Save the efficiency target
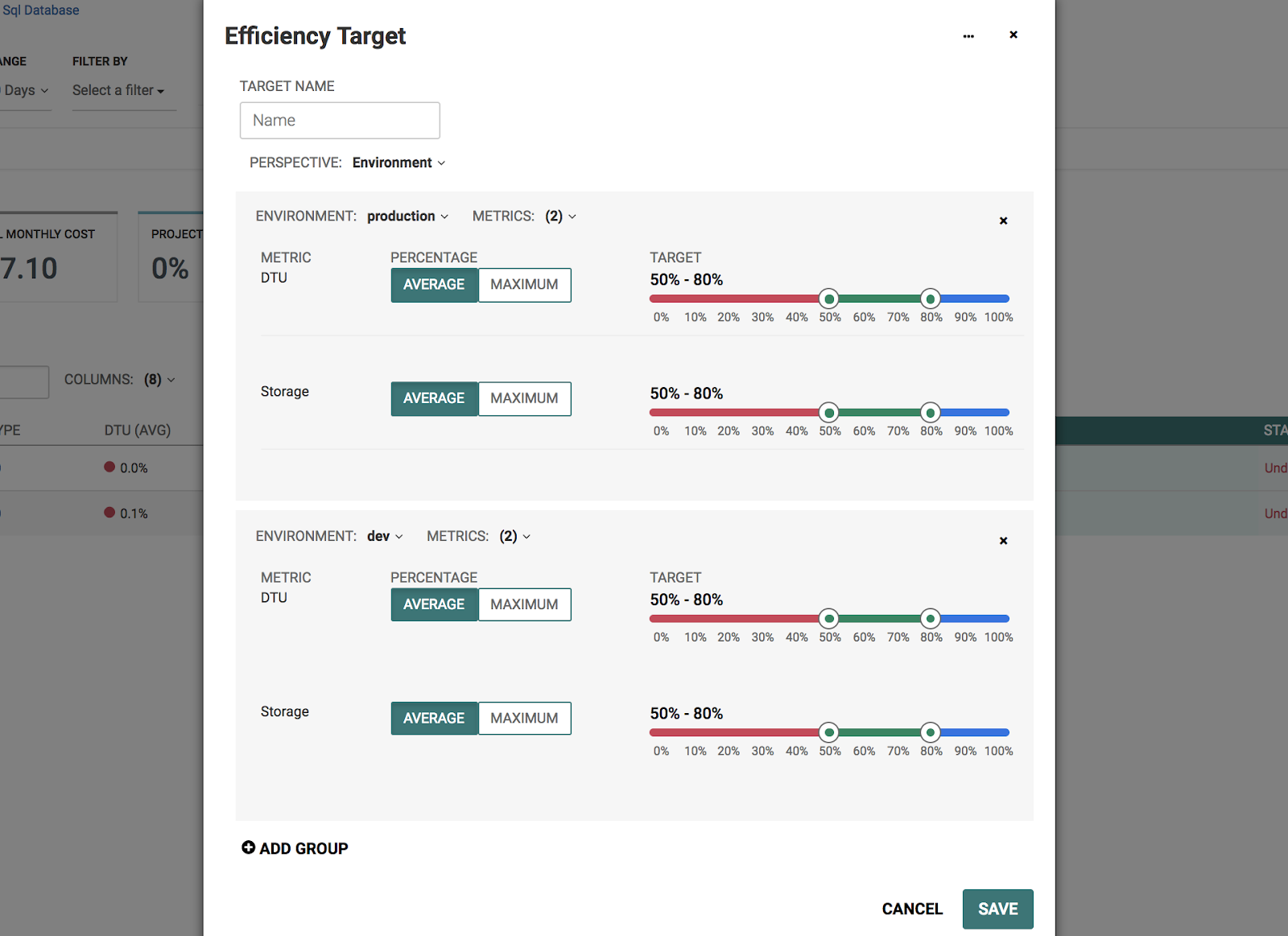 click(x=998, y=909)
